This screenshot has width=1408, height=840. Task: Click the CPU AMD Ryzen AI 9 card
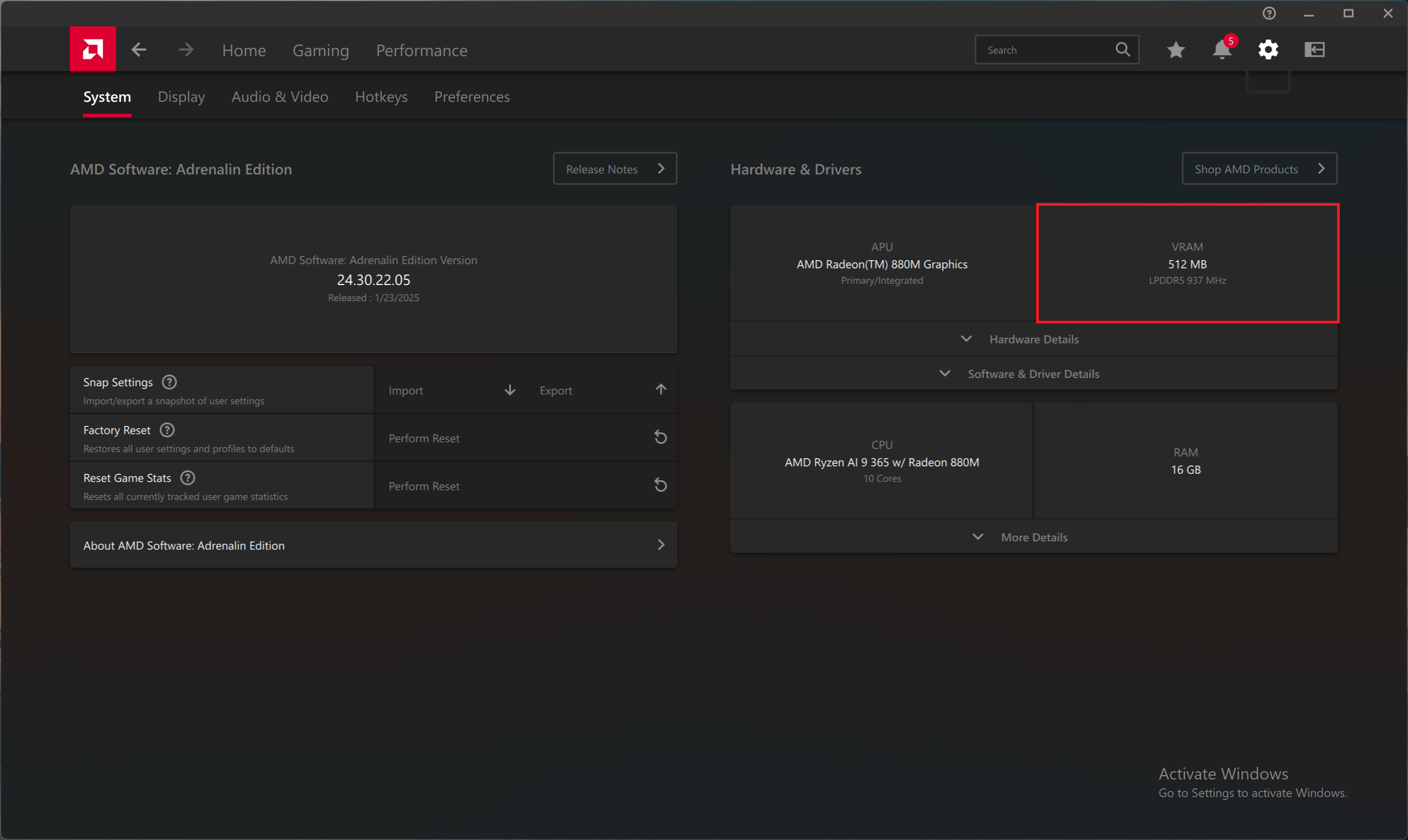coord(881,462)
